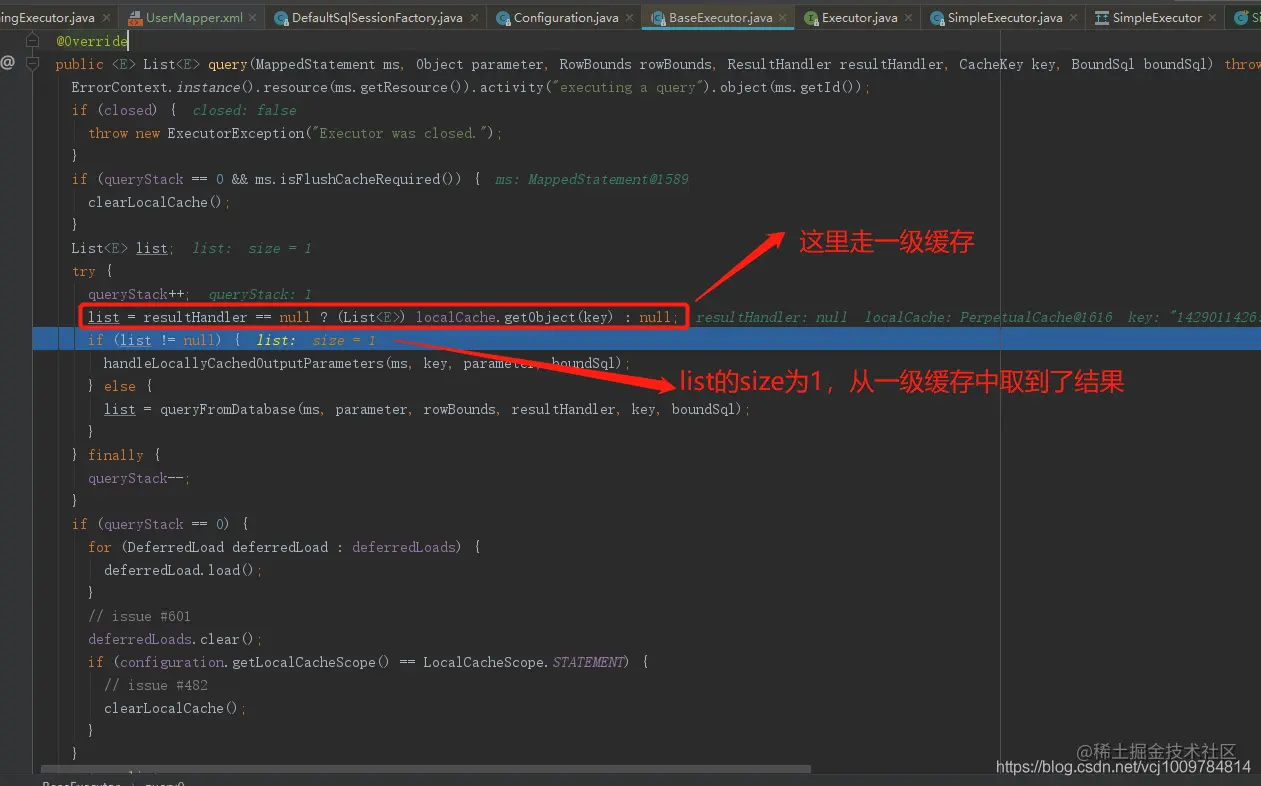The width and height of the screenshot is (1261, 786).
Task: Open the UserMapper.xml editor tab
Action: click(x=194, y=18)
